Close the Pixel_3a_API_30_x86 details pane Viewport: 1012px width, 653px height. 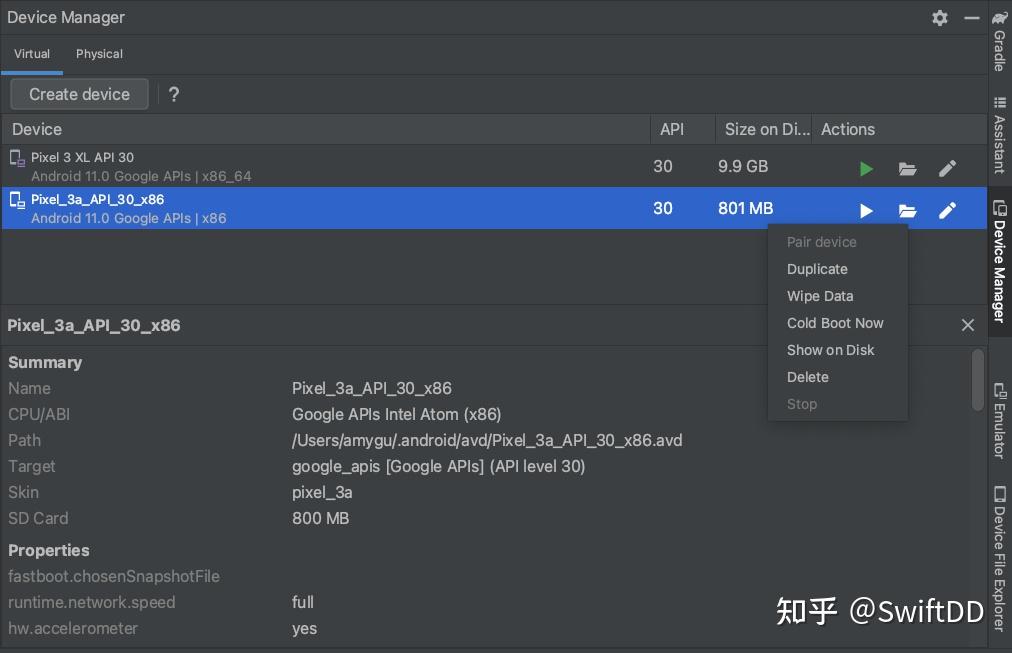coord(967,324)
